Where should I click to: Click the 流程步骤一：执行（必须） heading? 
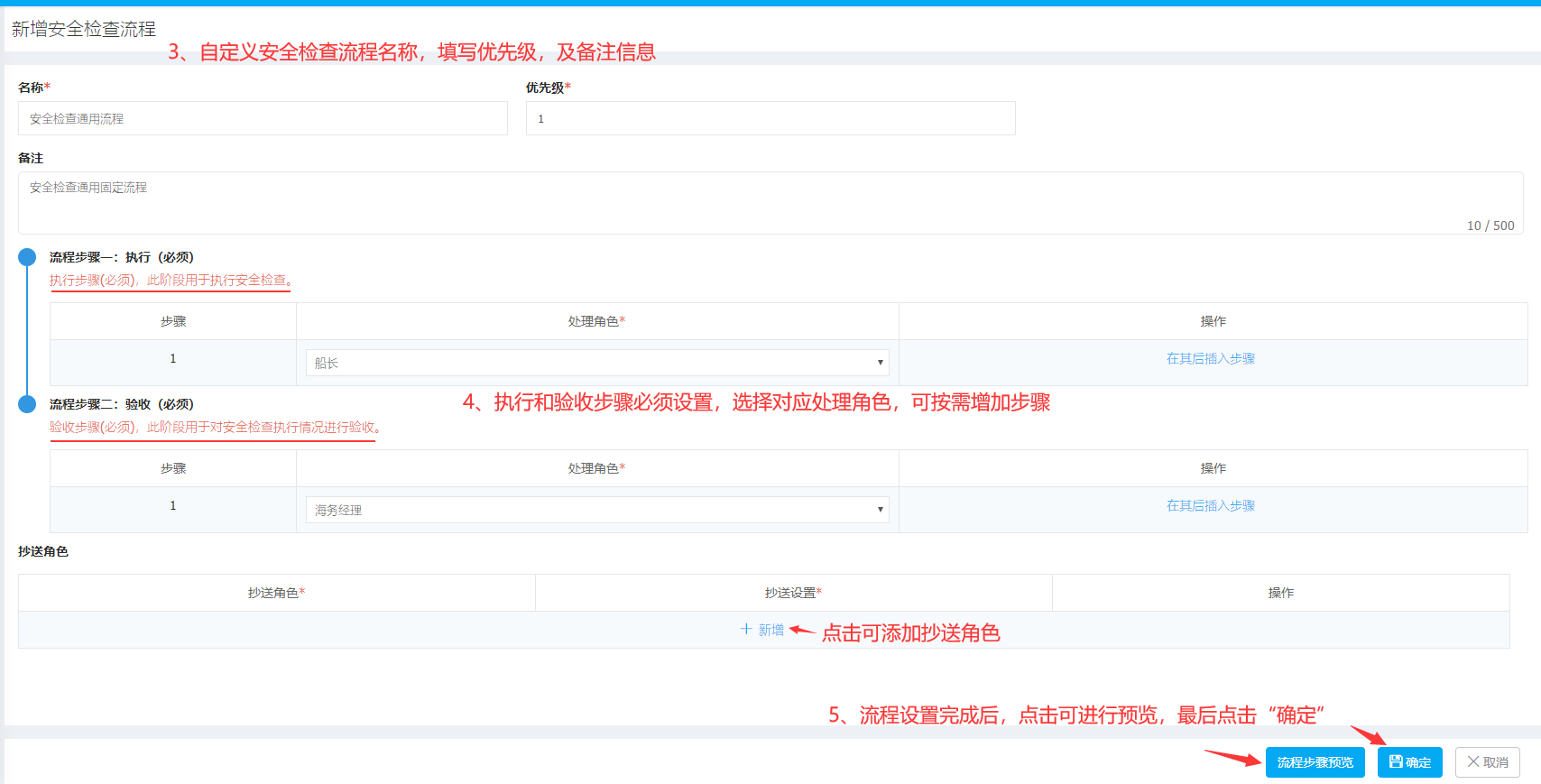122,257
